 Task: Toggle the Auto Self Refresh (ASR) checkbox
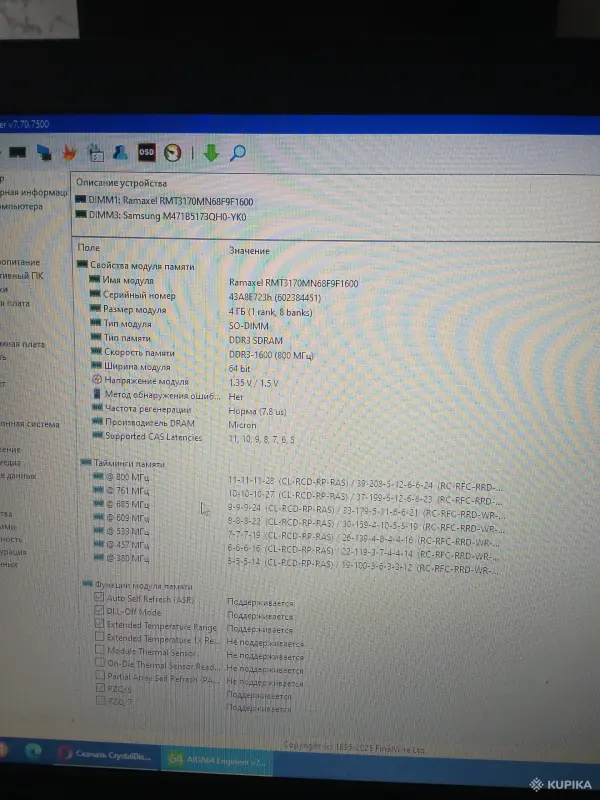[99, 597]
